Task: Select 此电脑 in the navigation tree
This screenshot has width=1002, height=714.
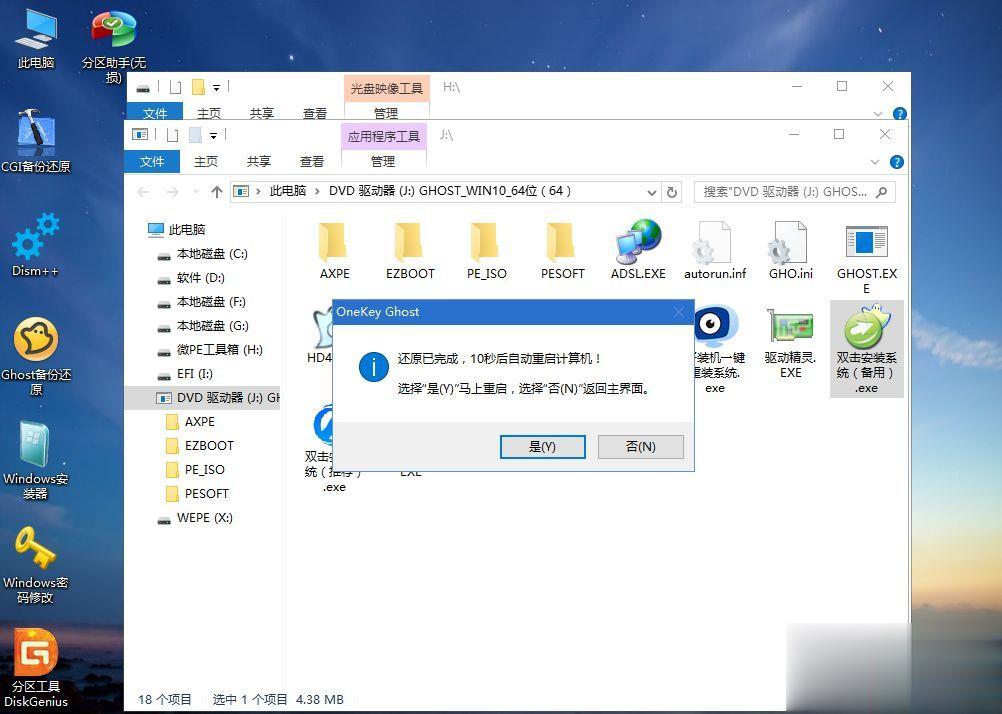Action: (187, 229)
